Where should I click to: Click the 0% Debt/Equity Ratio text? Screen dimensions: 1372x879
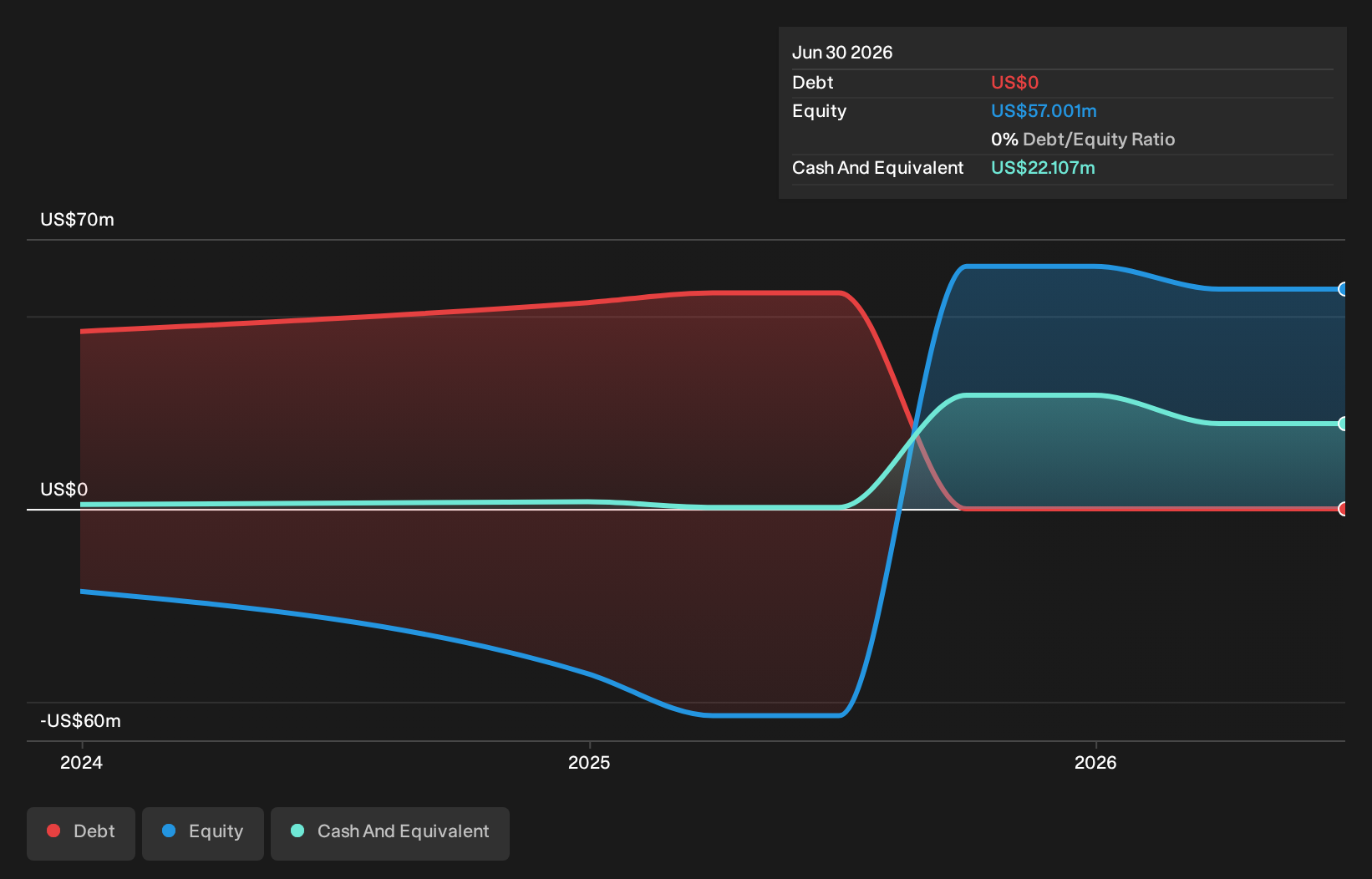click(1083, 140)
